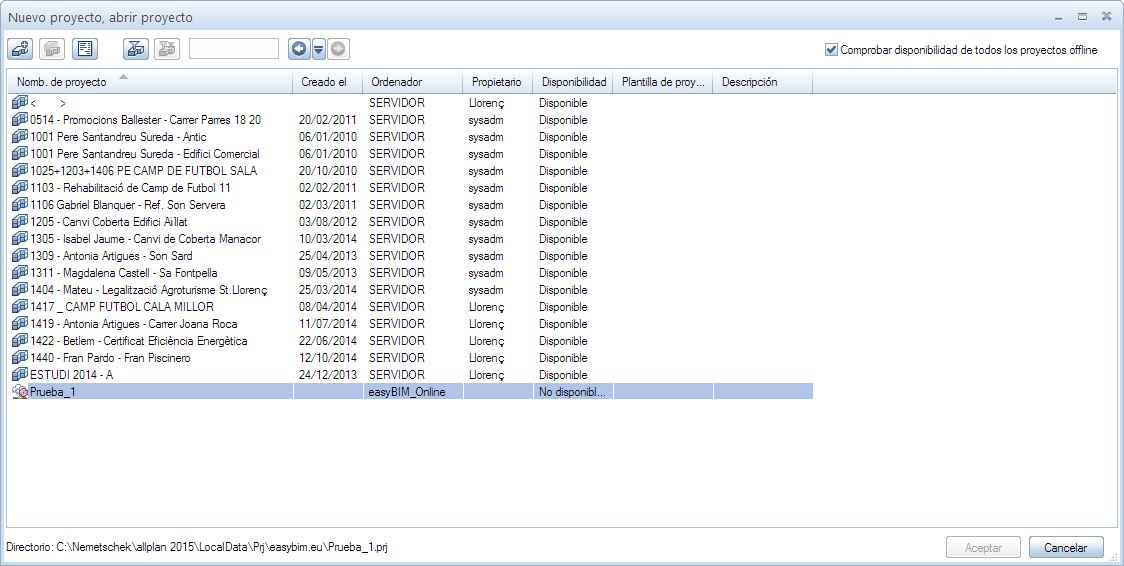Click the icon of 1440 - Fran Pardo project
Screen dimensions: 1124x566
coord(20,358)
